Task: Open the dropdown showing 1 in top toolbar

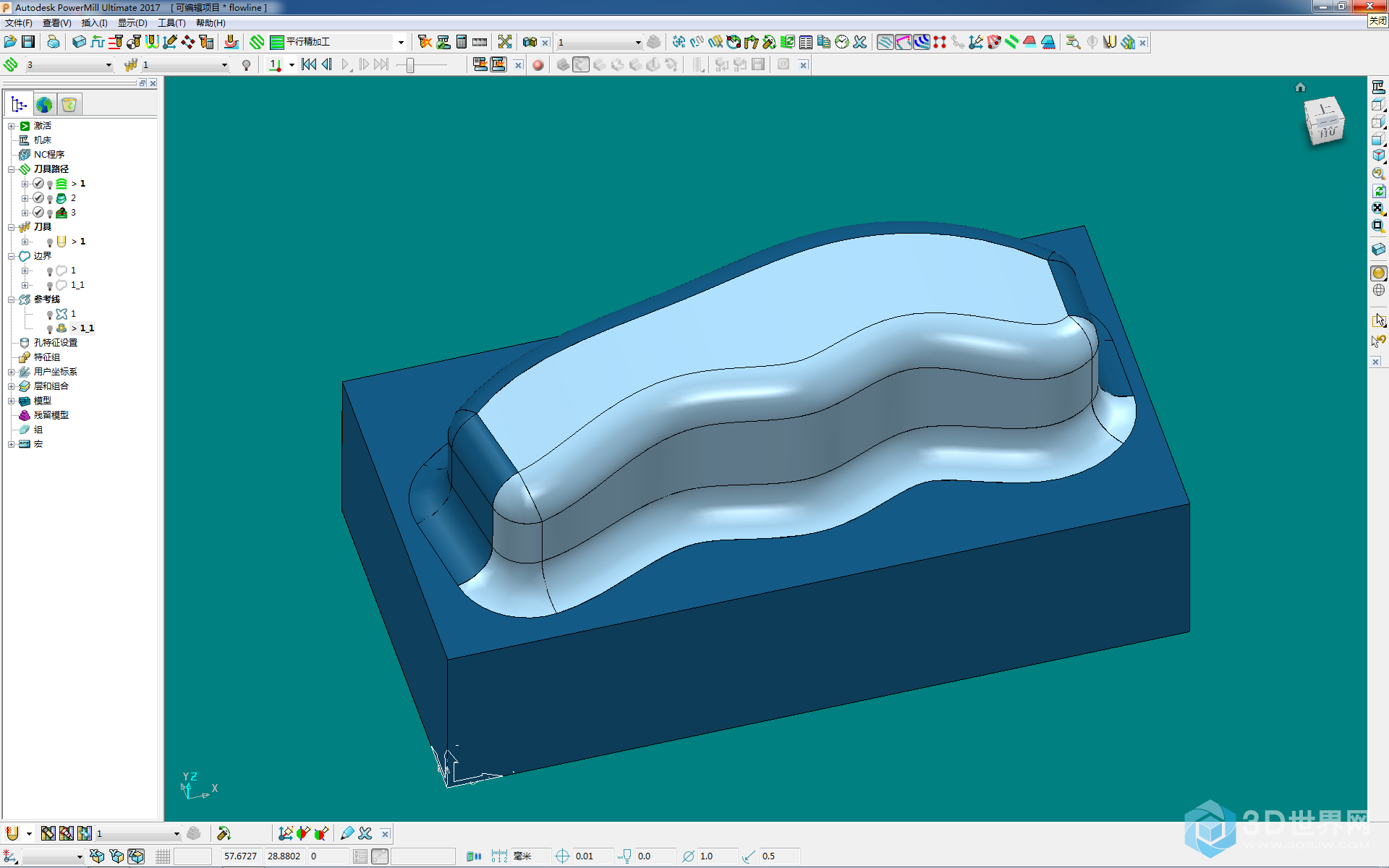Action: (637, 43)
